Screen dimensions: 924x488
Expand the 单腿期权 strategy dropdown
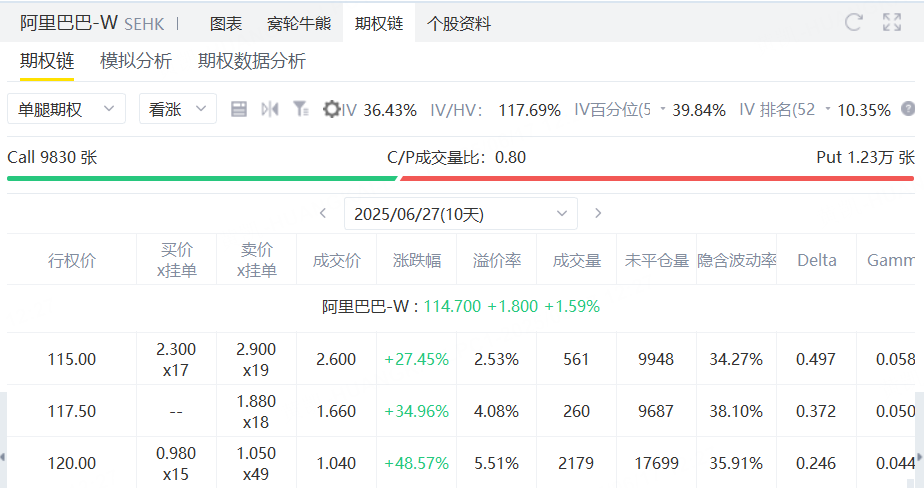pyautogui.click(x=67, y=109)
